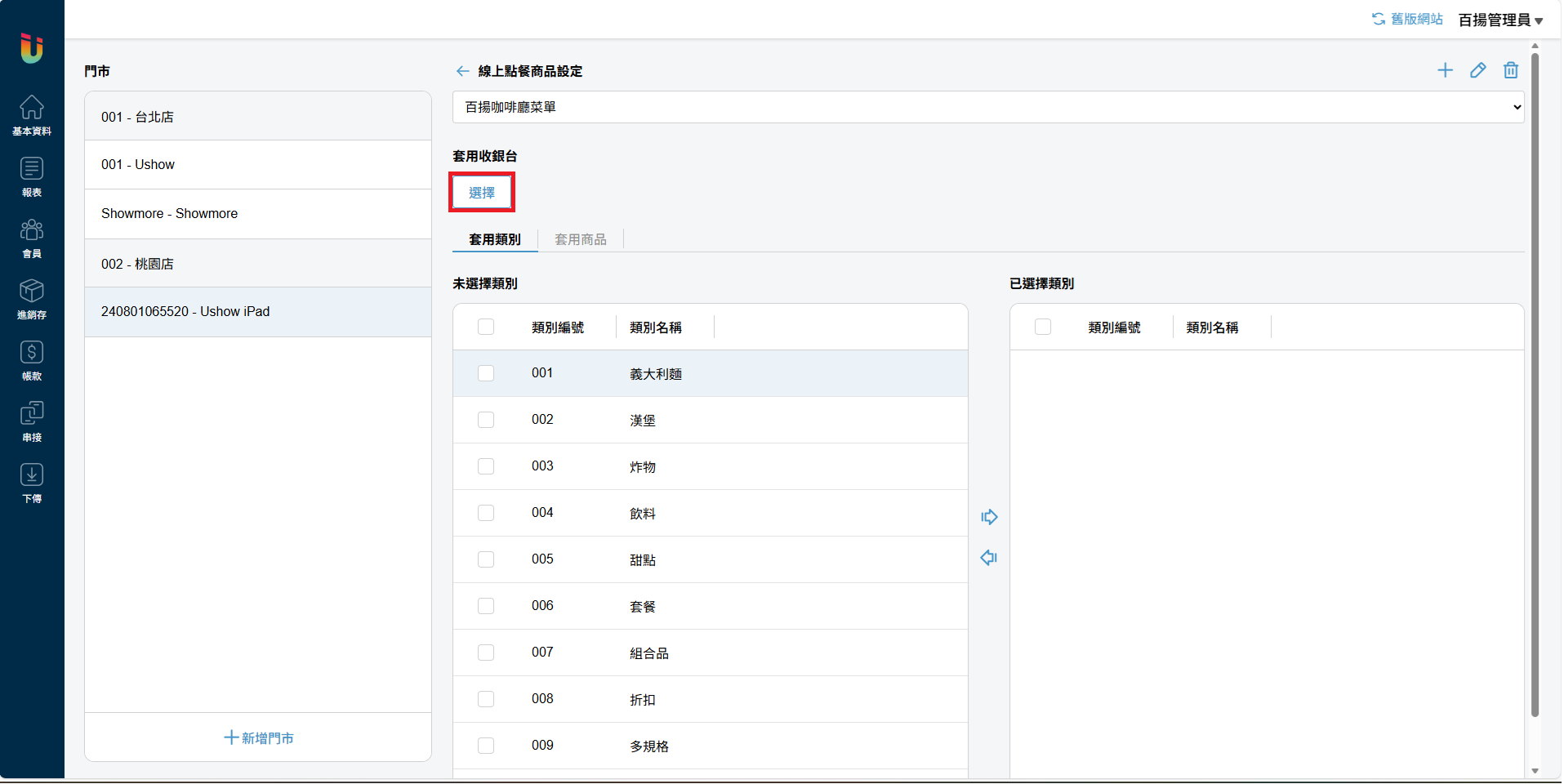Click the right arrow to move categories

pyautogui.click(x=989, y=517)
